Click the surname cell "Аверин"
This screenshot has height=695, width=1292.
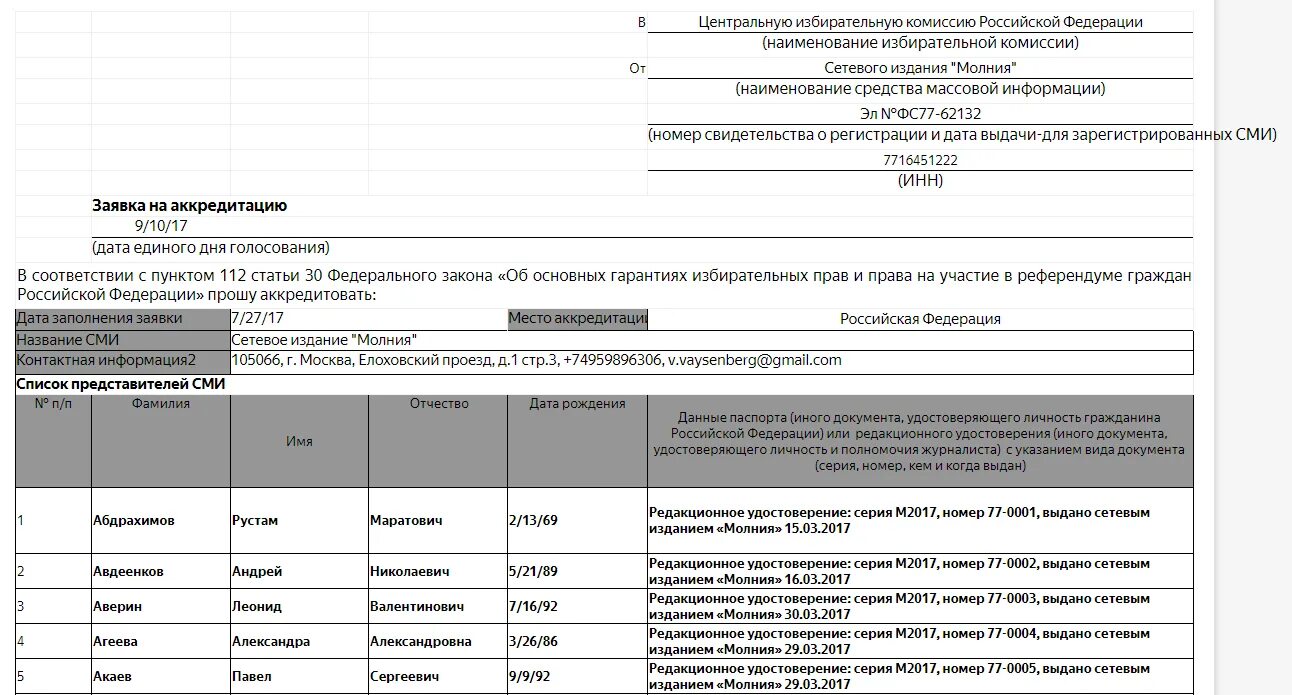pyautogui.click(x=161, y=606)
